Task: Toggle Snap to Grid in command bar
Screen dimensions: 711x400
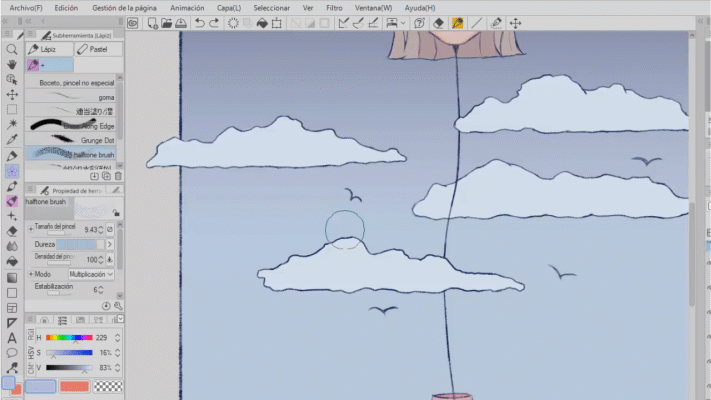Action: 373,23
